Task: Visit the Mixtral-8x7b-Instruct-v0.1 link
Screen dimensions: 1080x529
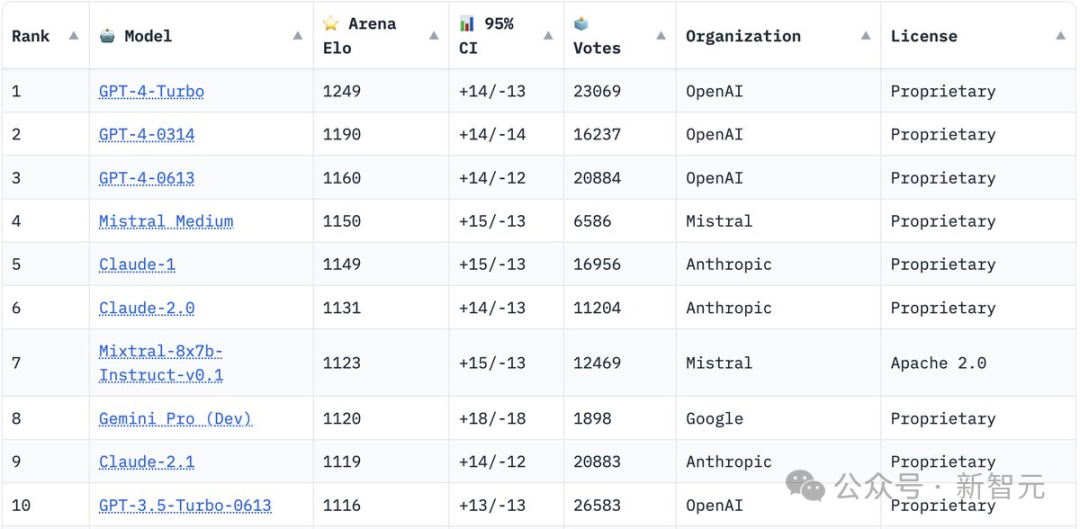Action: [160, 363]
